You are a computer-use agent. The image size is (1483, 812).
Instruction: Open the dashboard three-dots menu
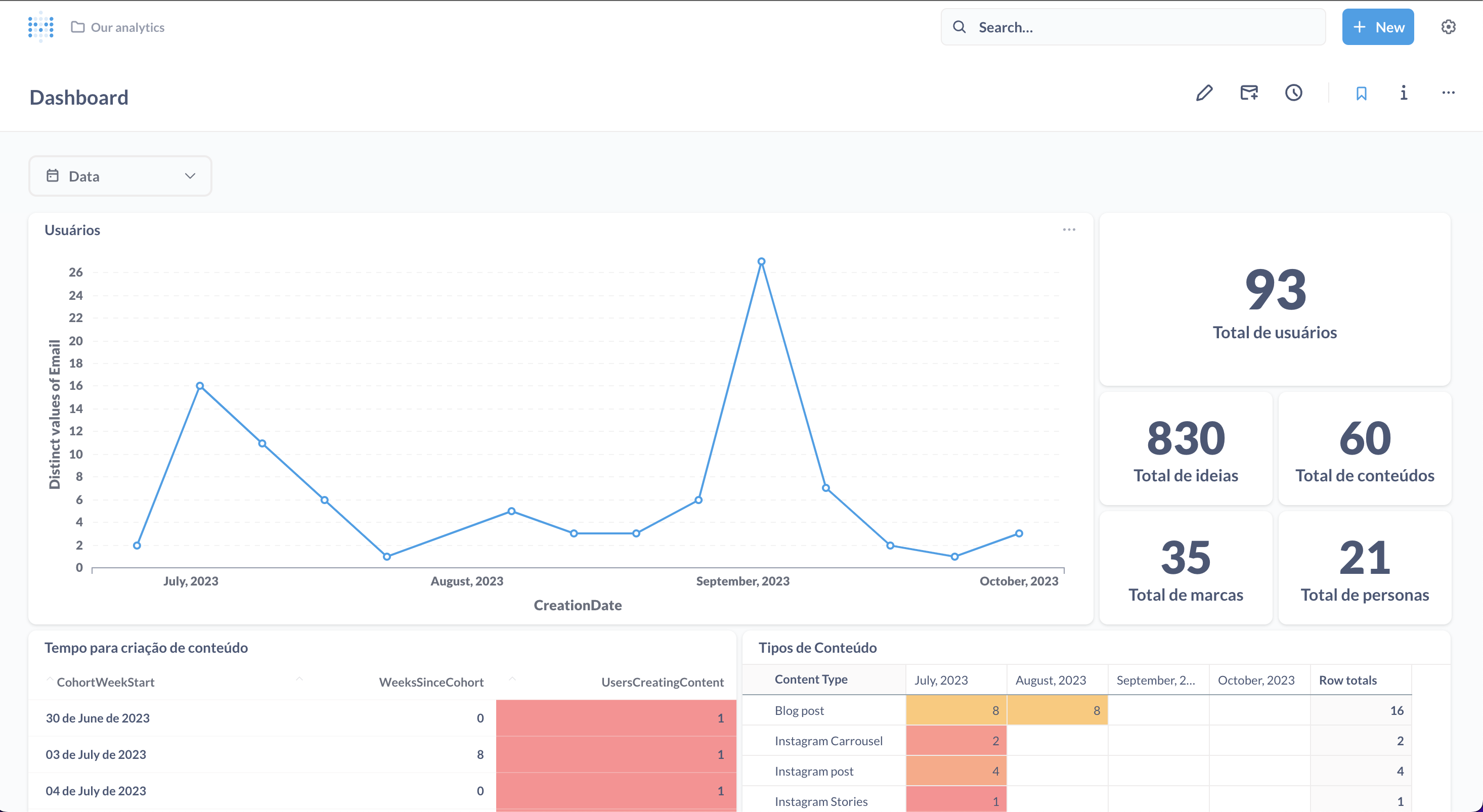1448,93
